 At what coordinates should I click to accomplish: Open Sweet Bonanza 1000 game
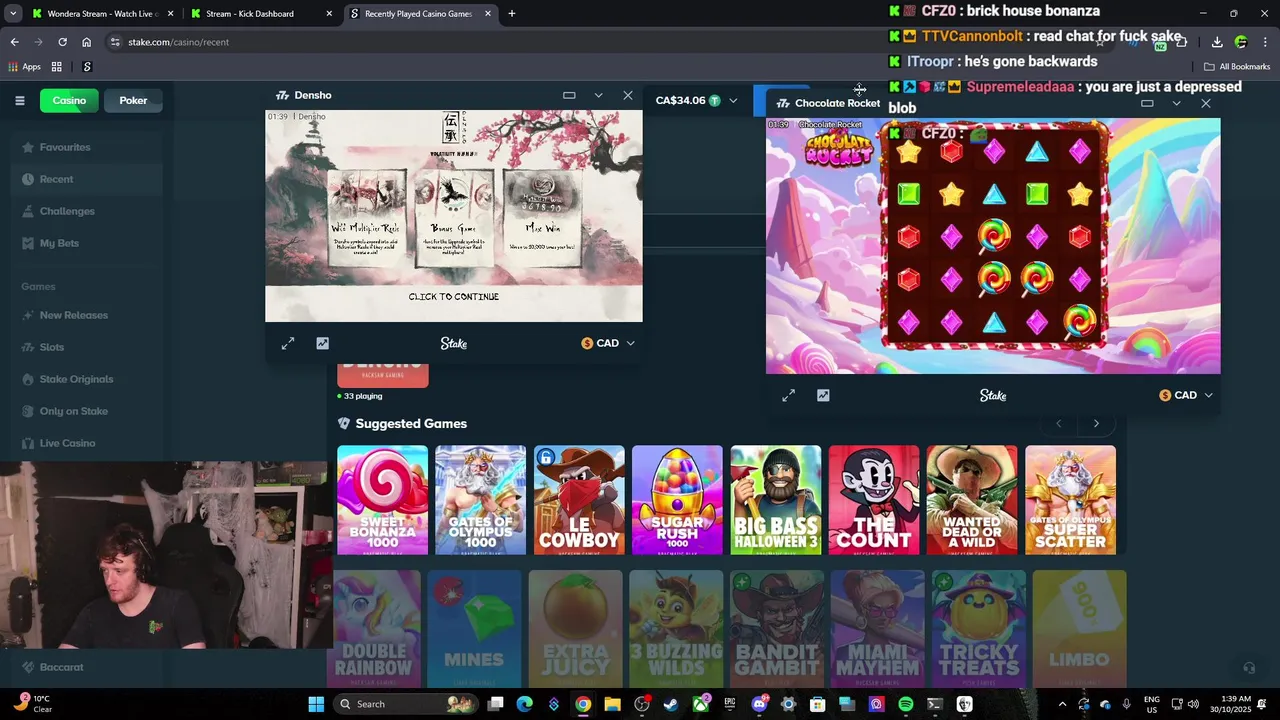tap(382, 500)
